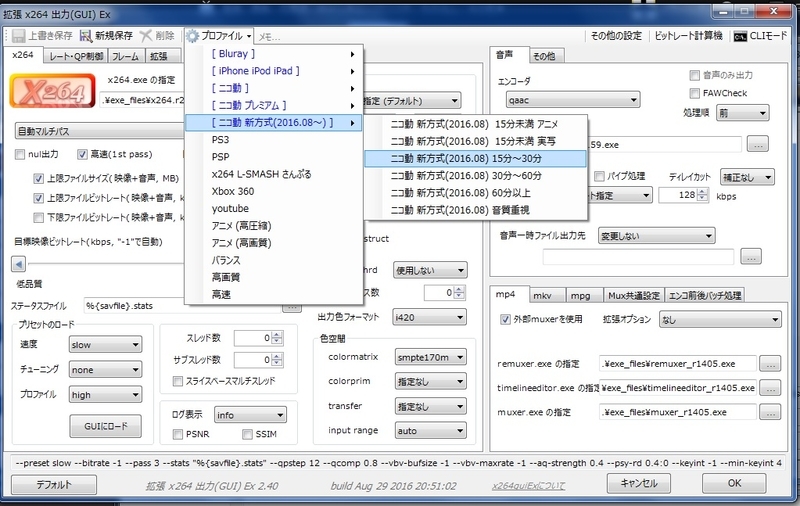
Task: Open the Mux共通設定 tab
Action: tap(634, 296)
